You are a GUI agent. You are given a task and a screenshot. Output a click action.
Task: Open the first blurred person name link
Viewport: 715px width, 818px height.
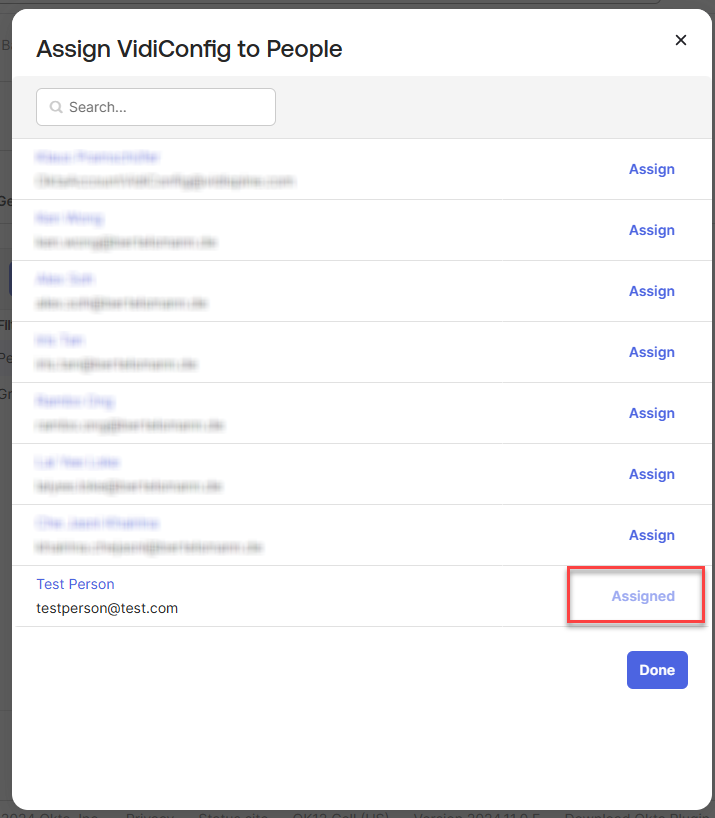(97, 157)
